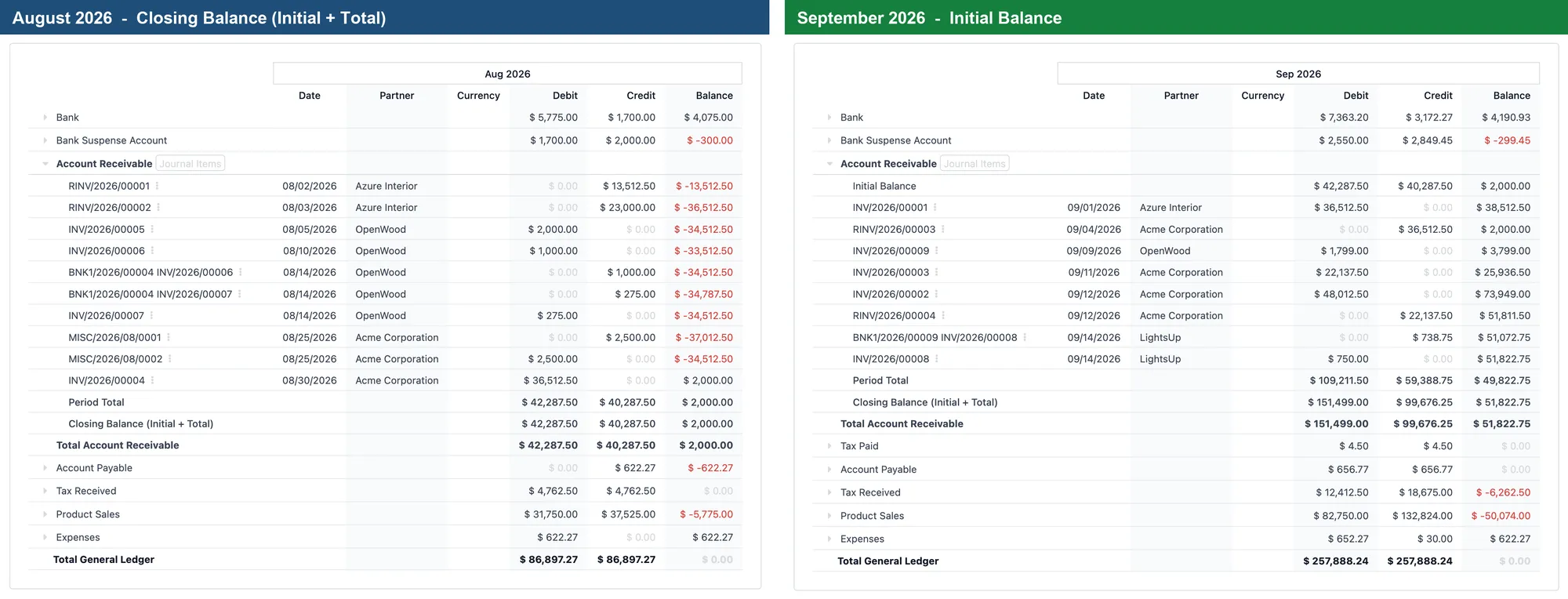Expand the Bank account in the August report
The height and width of the screenshot is (599, 1568).
tap(45, 118)
